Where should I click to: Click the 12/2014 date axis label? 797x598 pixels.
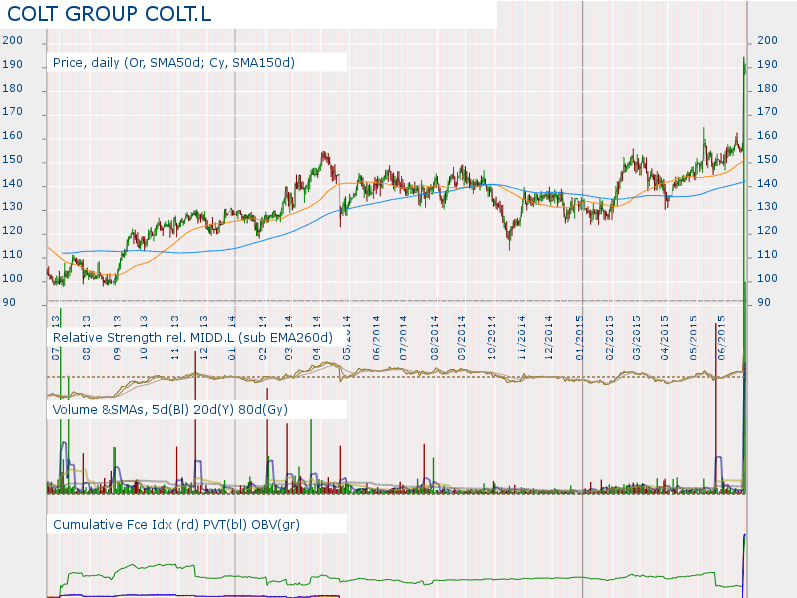pos(548,338)
